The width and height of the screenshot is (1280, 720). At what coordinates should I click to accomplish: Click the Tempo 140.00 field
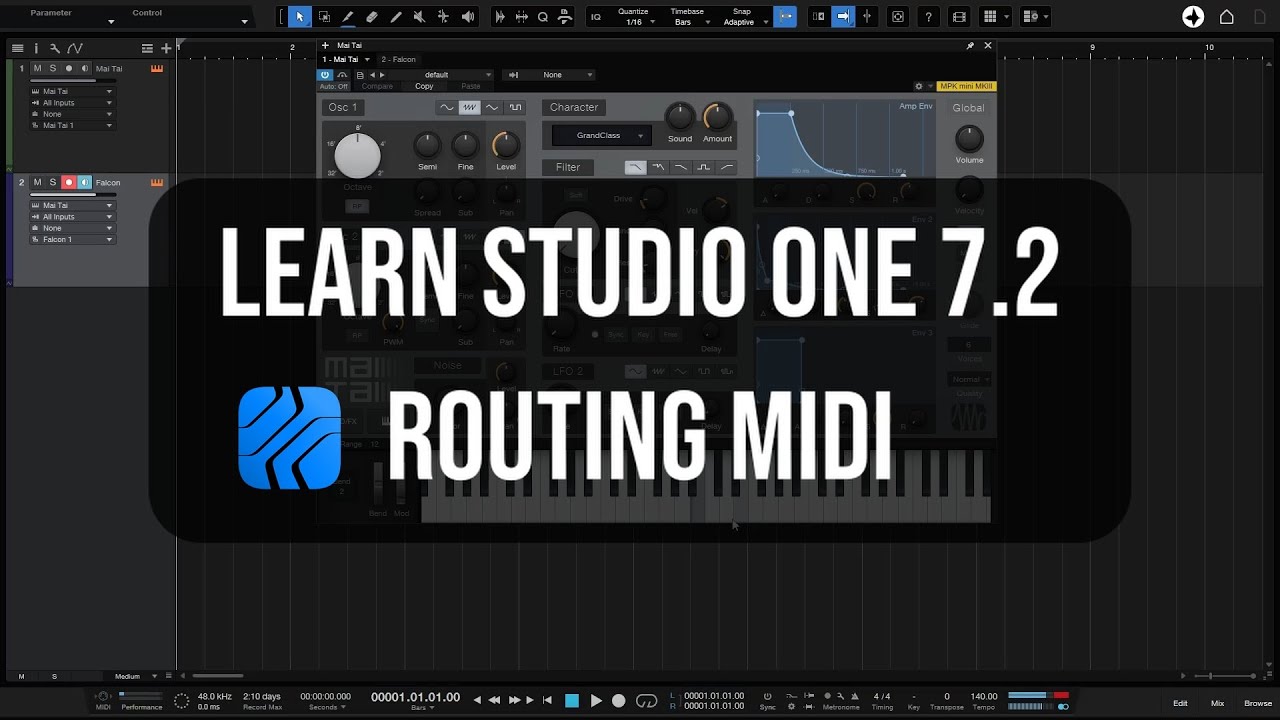coord(984,696)
